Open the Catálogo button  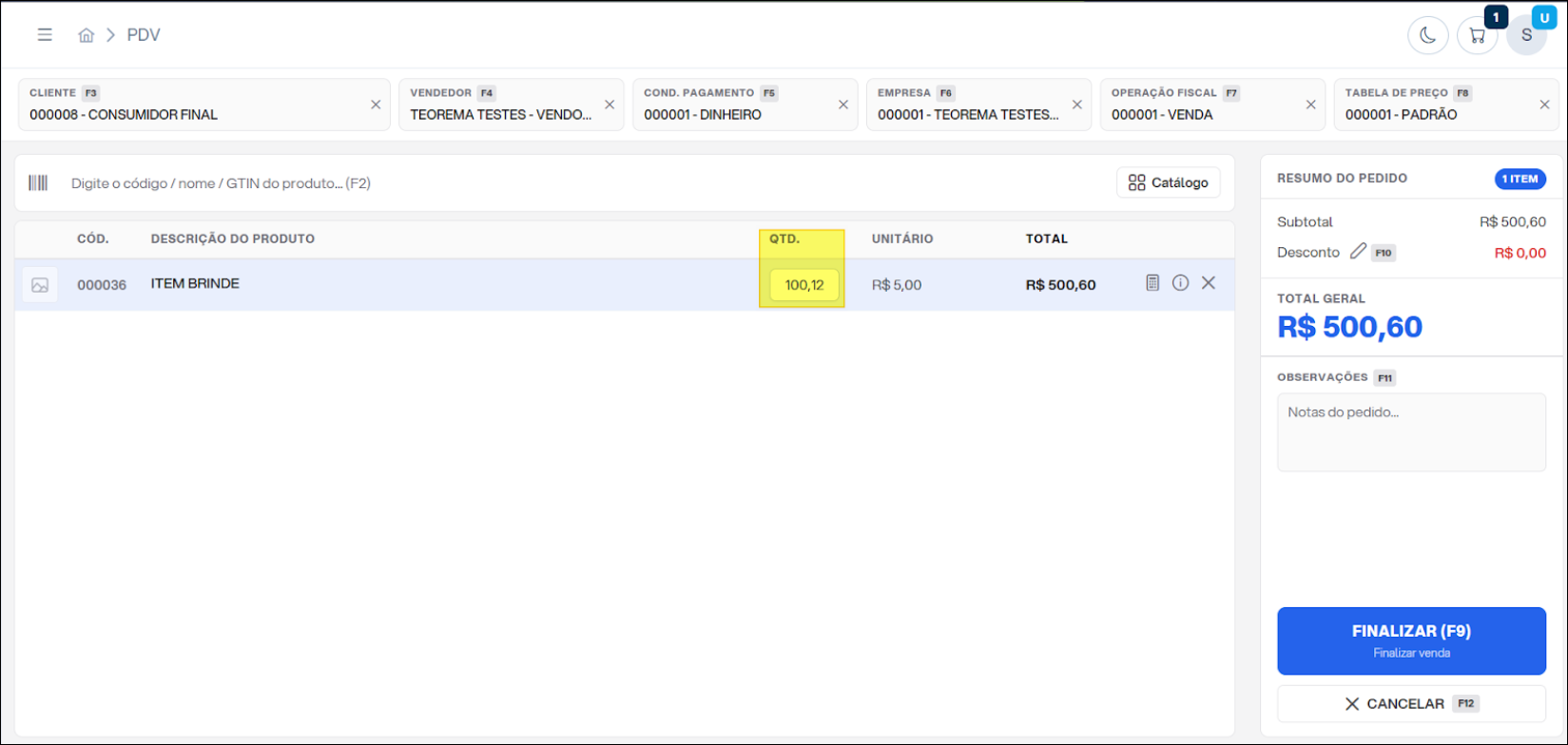tap(1169, 182)
